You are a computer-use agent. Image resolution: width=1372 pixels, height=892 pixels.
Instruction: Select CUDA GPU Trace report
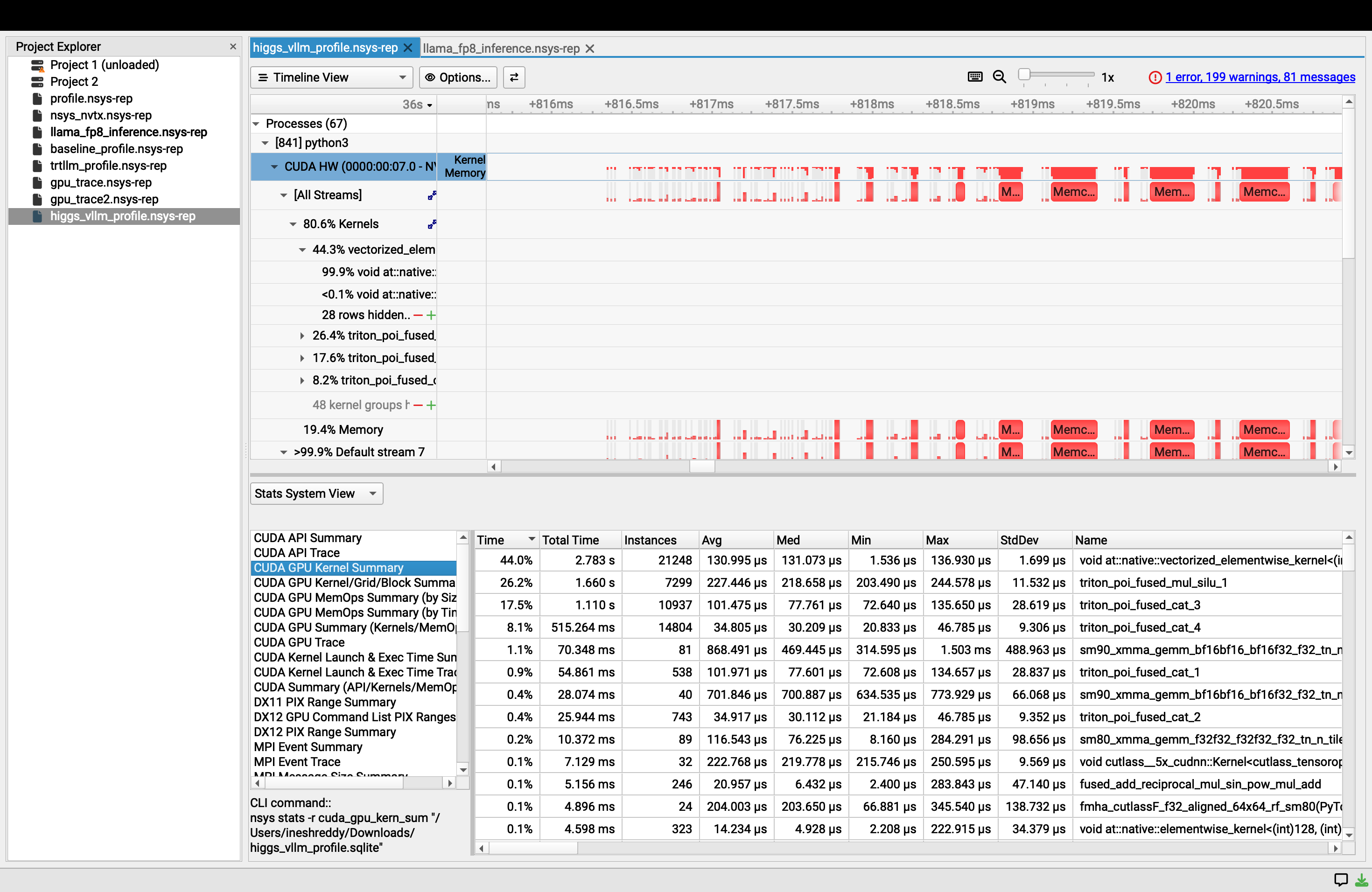click(299, 642)
